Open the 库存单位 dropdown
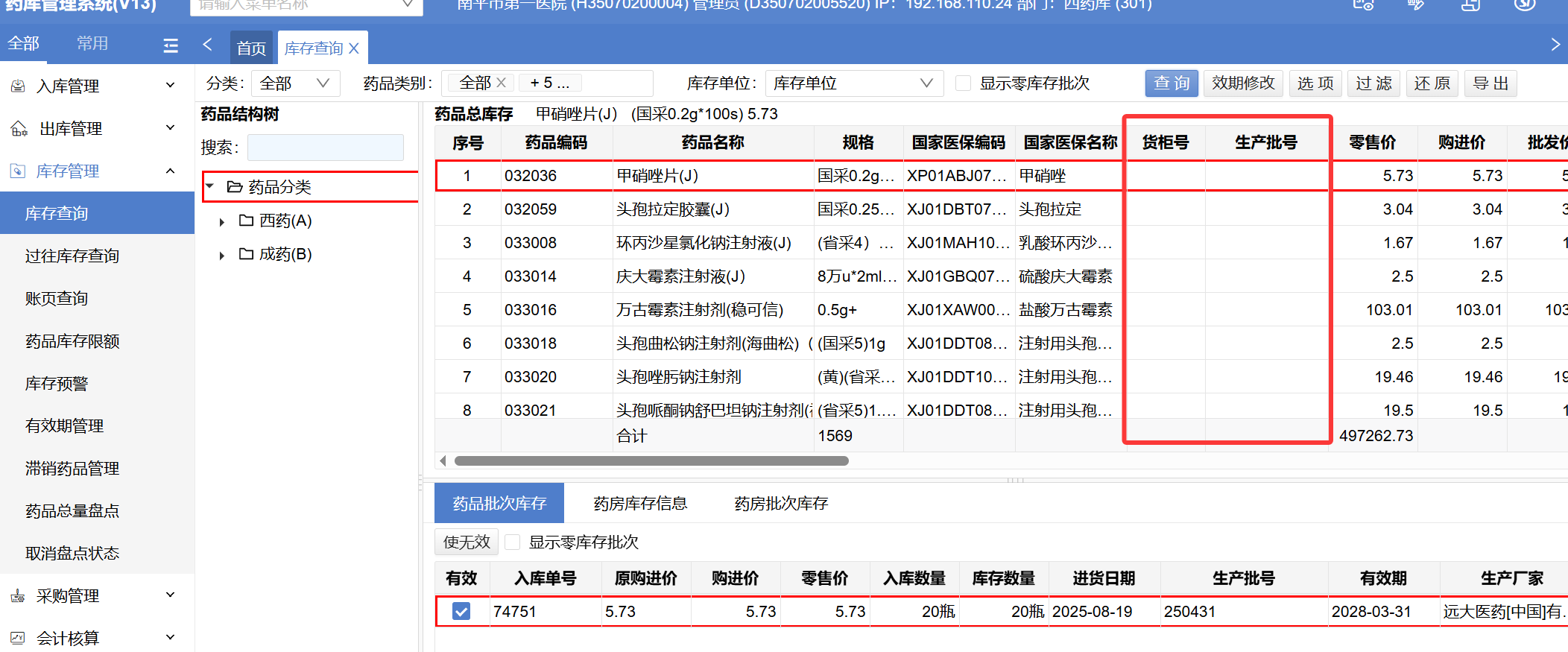The height and width of the screenshot is (652, 1568). pyautogui.click(x=853, y=83)
